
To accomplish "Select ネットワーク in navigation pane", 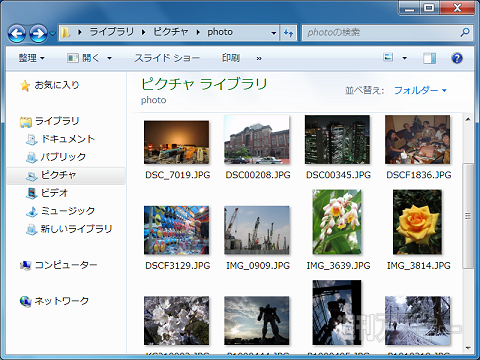I will click(61, 301).
